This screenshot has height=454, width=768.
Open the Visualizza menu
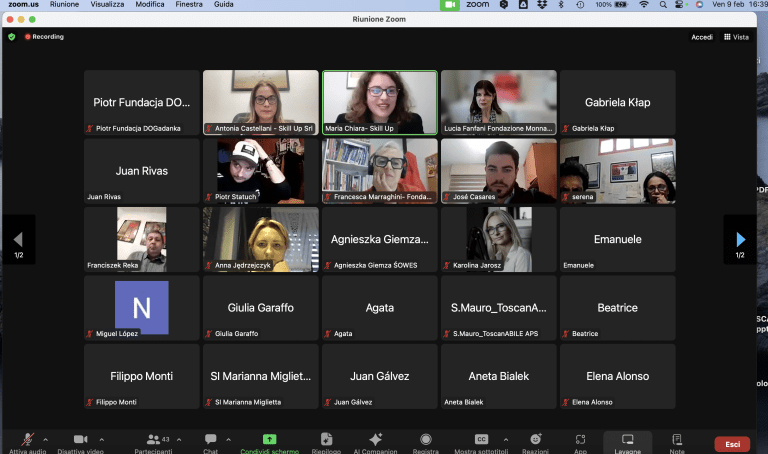pos(107,4)
